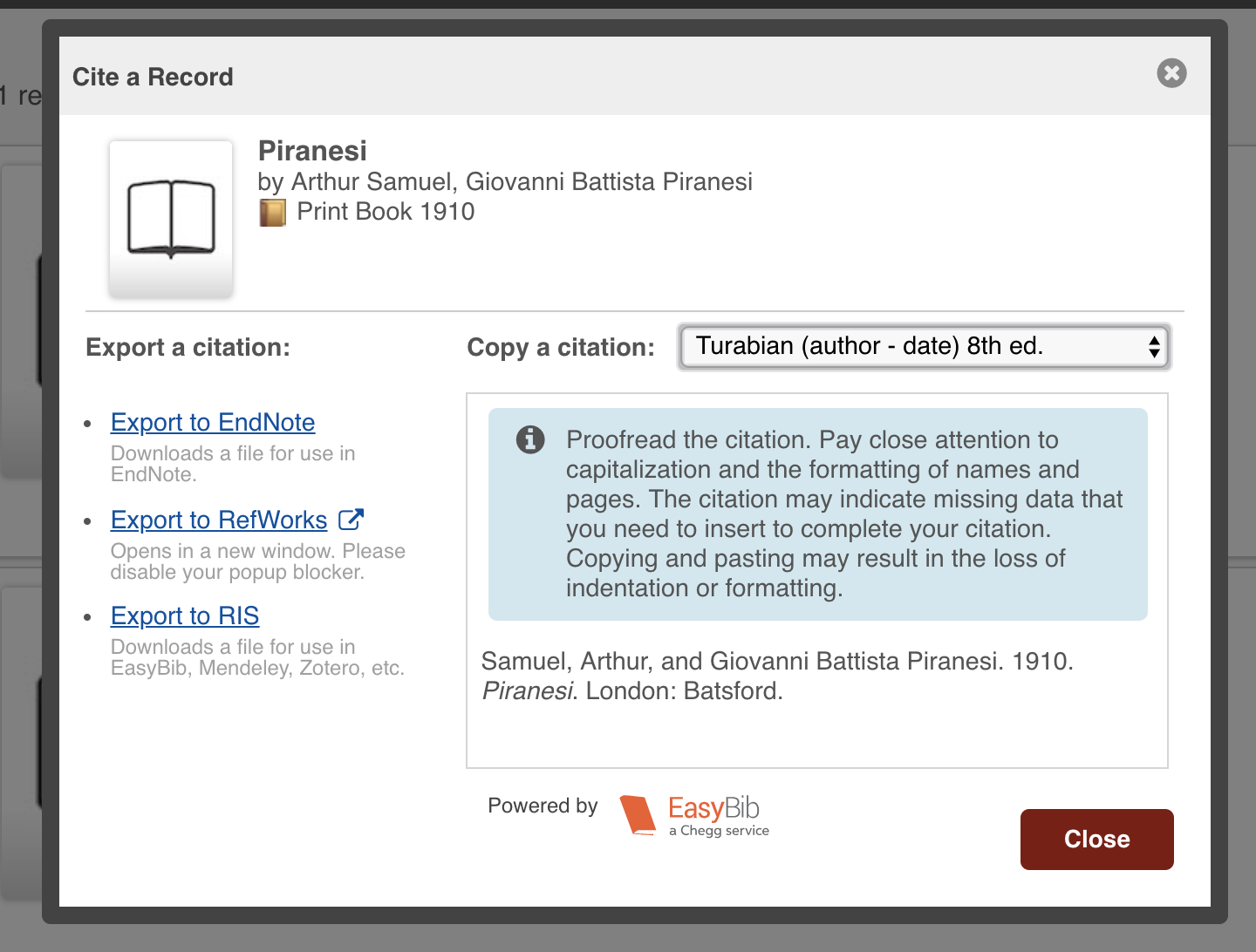The width and height of the screenshot is (1256, 952).
Task: Click the blue proofread notice box
Action: [818, 514]
